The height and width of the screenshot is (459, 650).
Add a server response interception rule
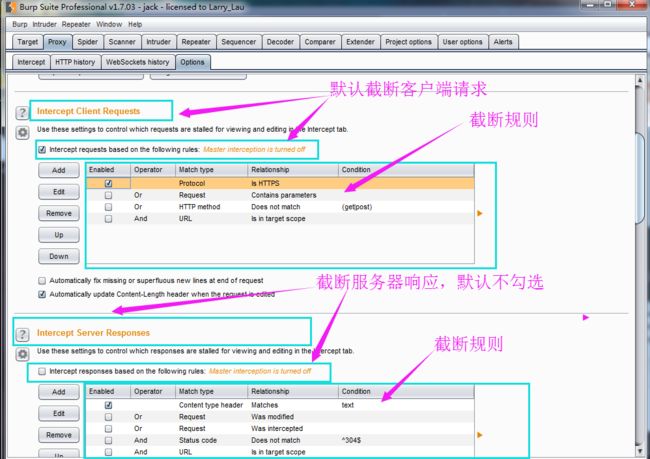pyautogui.click(x=59, y=392)
